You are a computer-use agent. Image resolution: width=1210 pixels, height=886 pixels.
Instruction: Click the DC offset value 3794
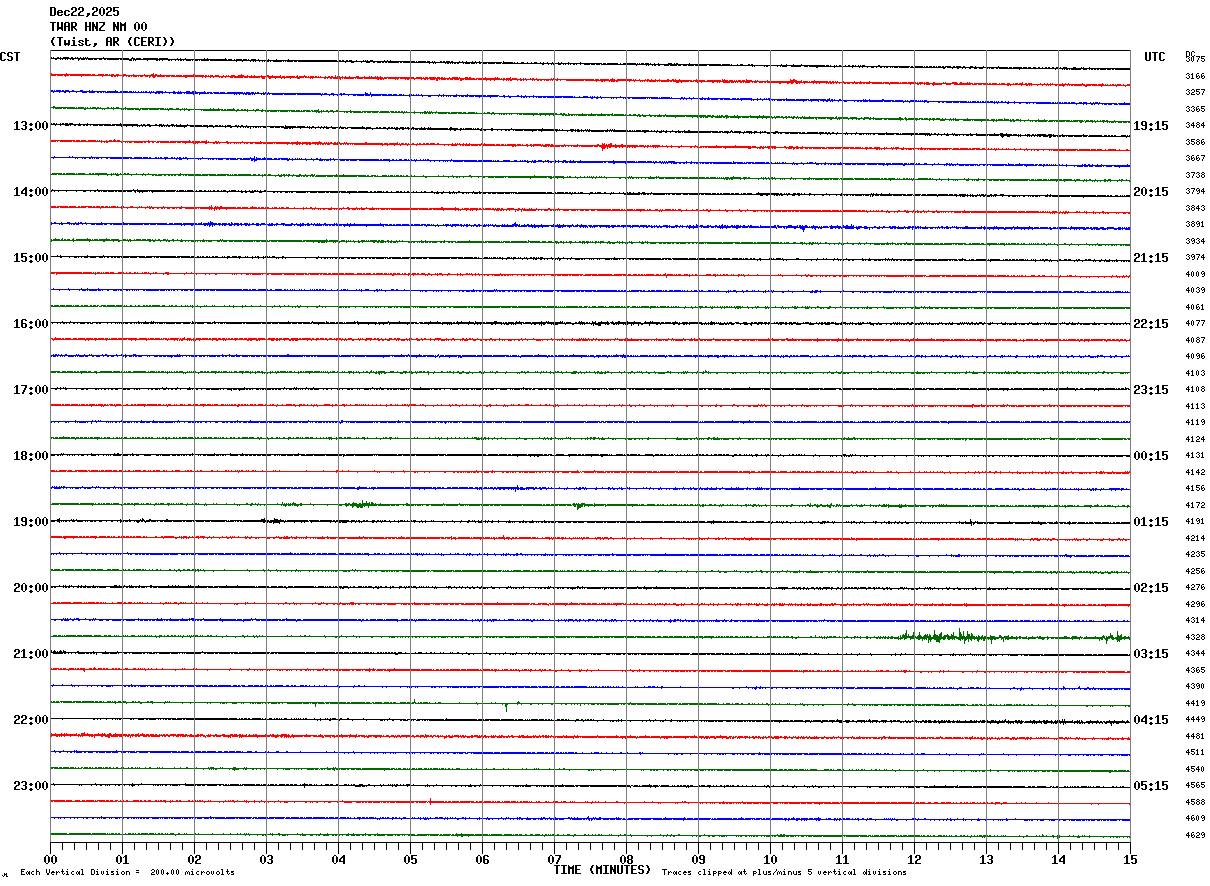pos(1195,192)
